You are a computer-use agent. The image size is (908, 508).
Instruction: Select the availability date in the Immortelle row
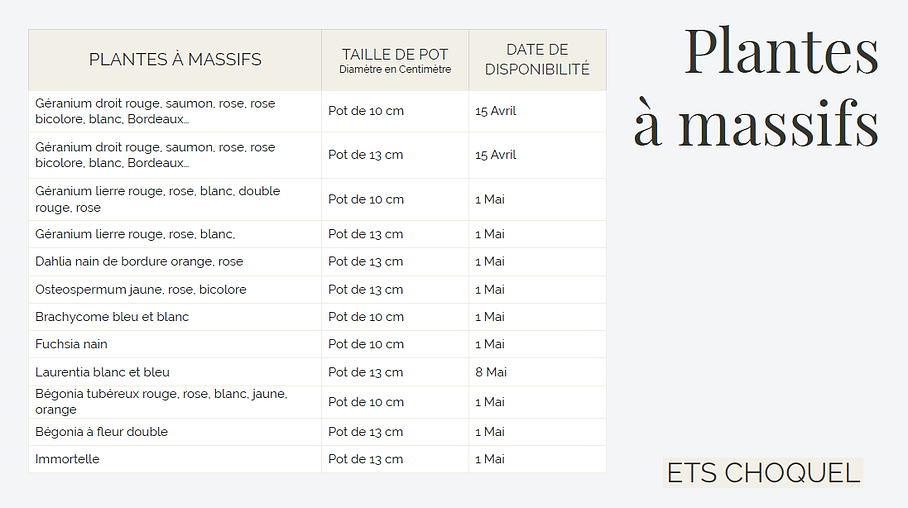tap(490, 459)
